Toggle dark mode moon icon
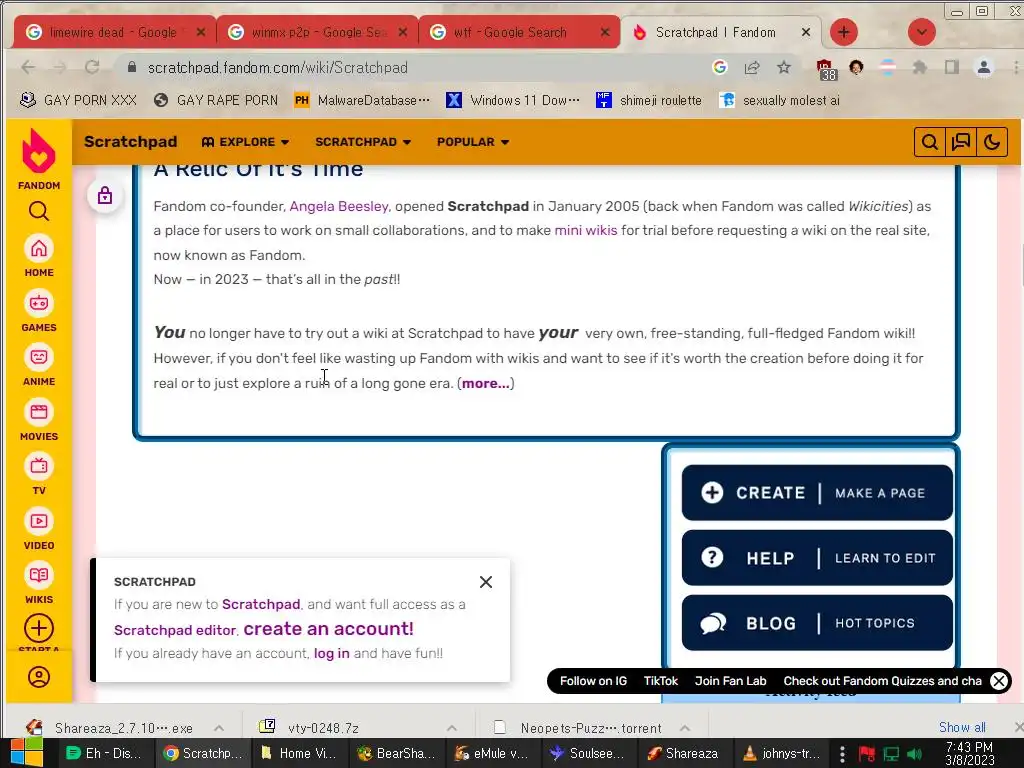1024x768 pixels. (x=991, y=142)
